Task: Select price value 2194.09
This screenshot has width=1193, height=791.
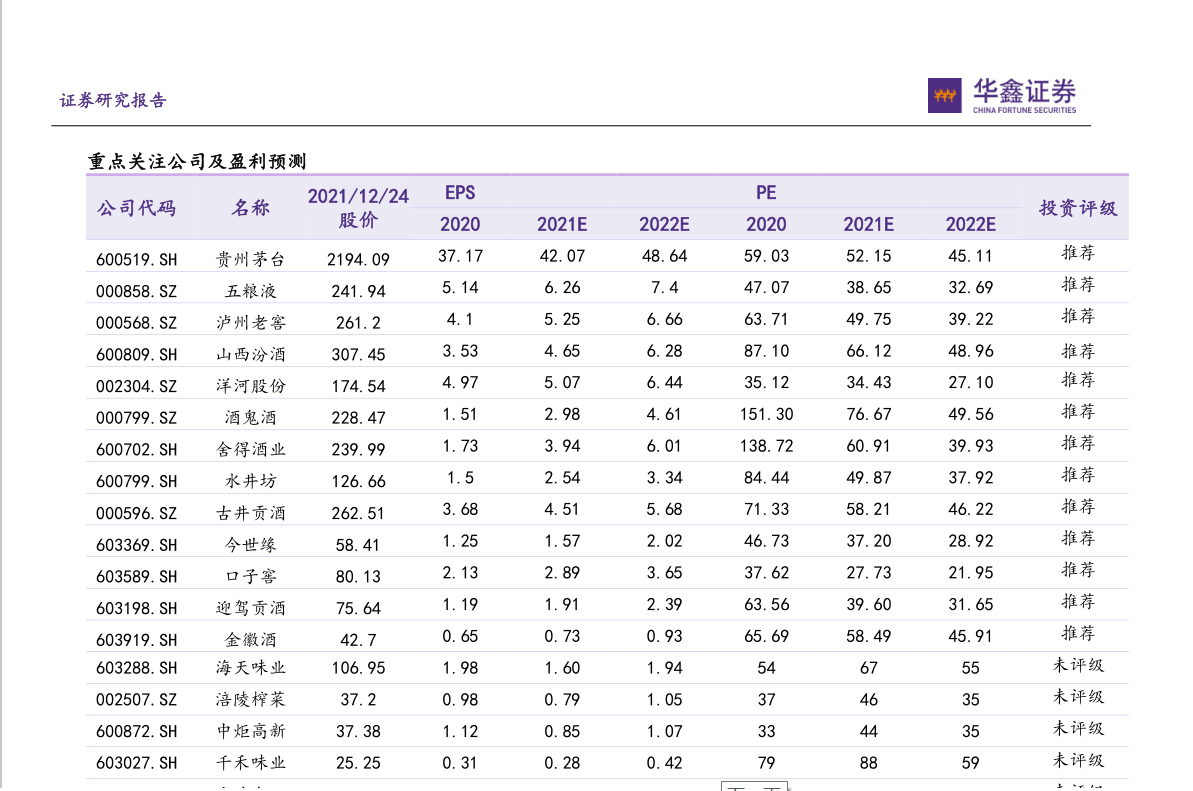Action: pyautogui.click(x=358, y=259)
